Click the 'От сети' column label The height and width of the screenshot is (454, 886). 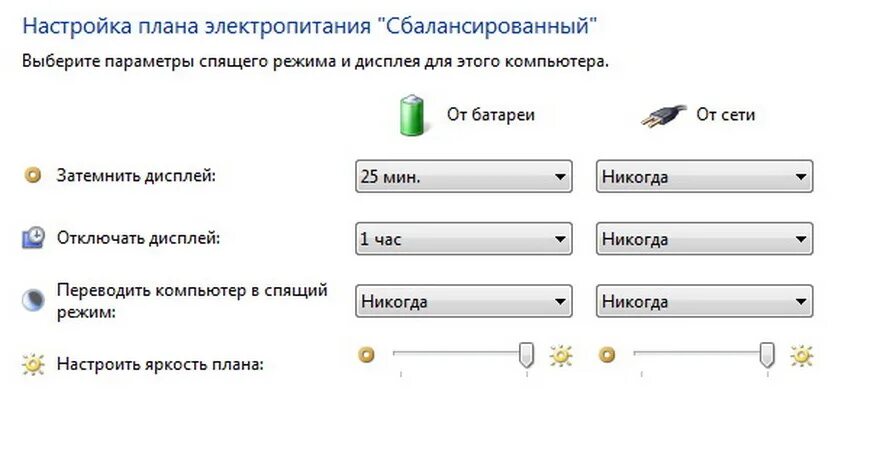coord(725,115)
